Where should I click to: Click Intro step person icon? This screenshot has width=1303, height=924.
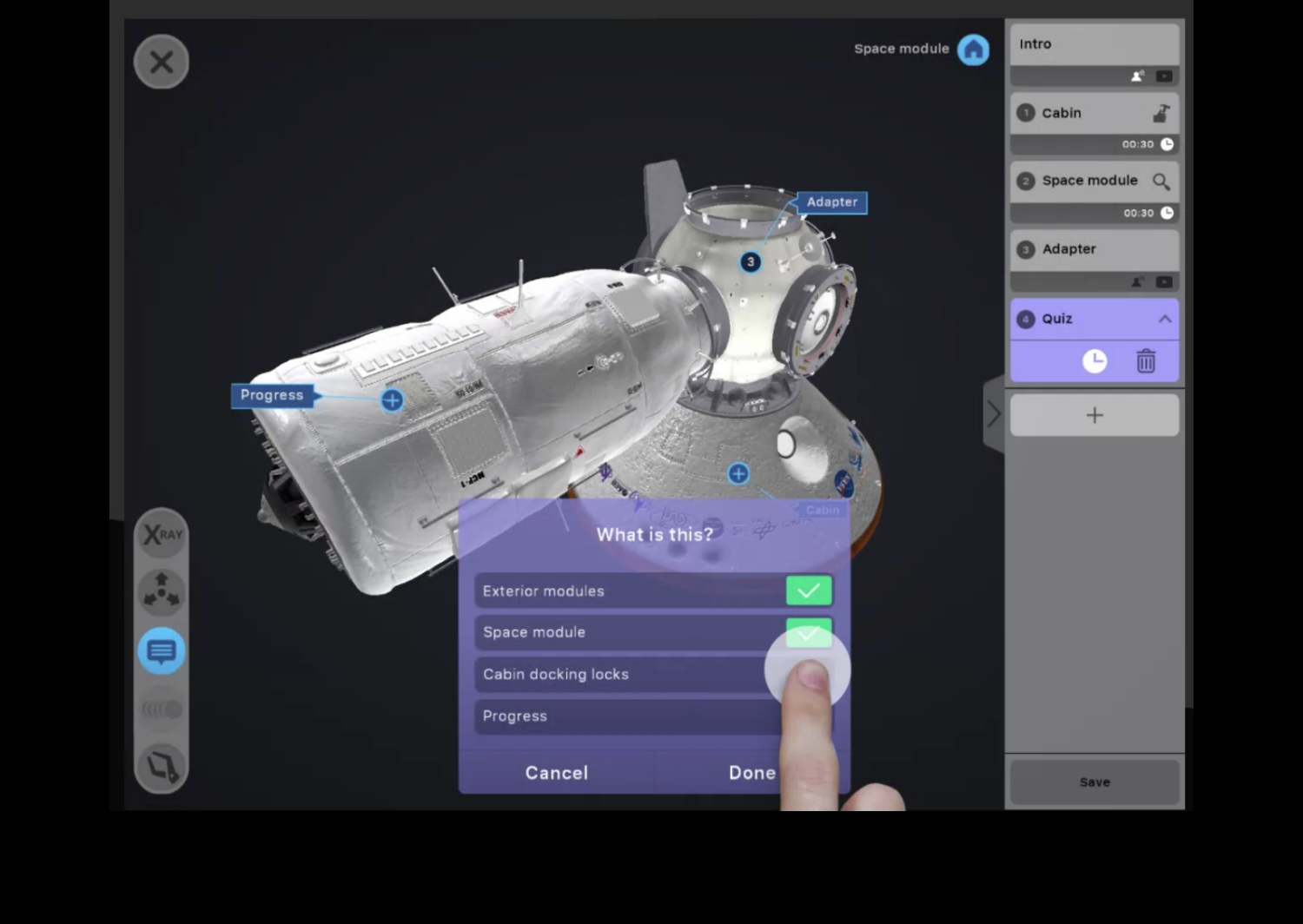[1138, 76]
